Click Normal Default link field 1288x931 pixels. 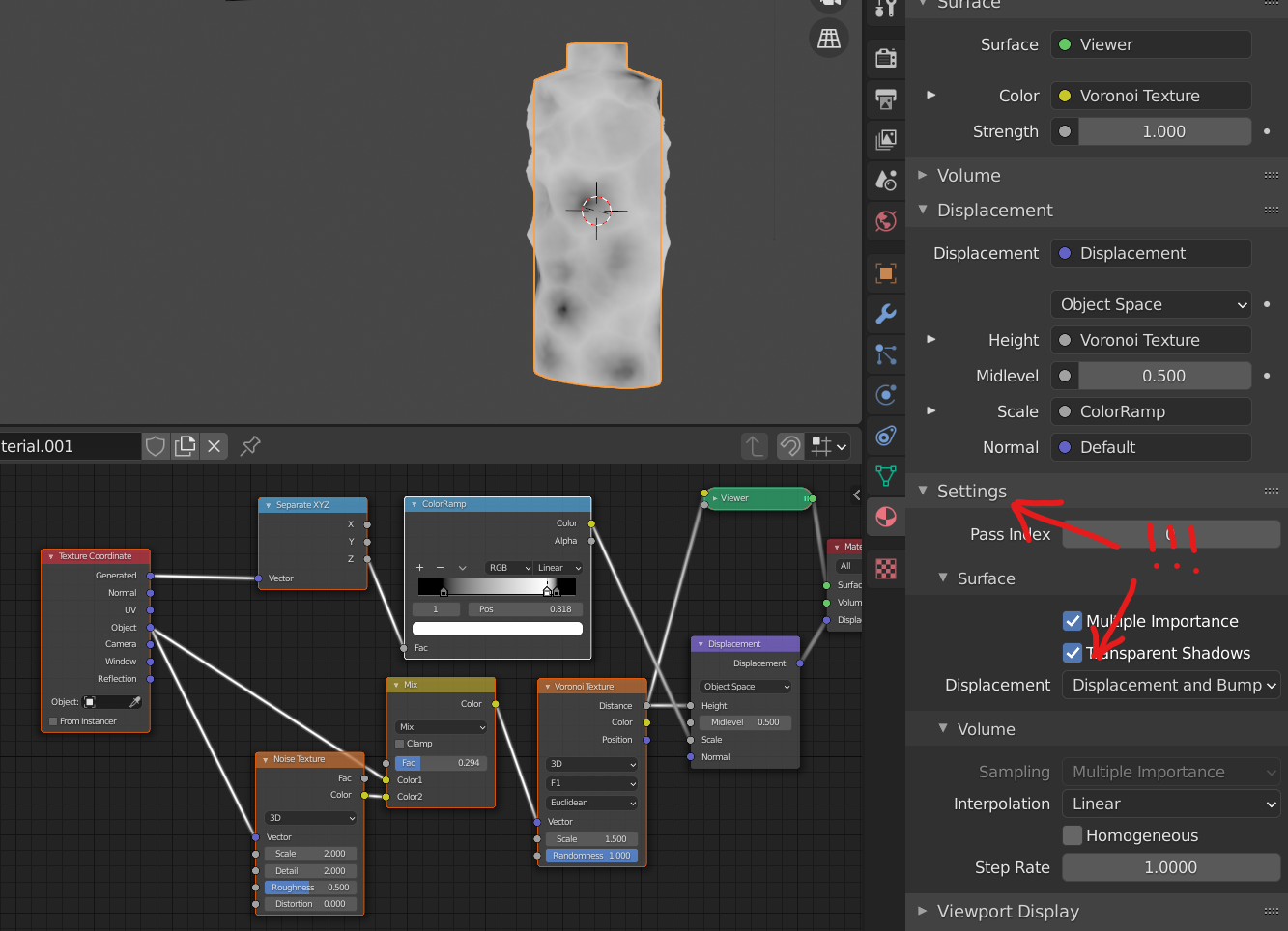pos(1151,447)
